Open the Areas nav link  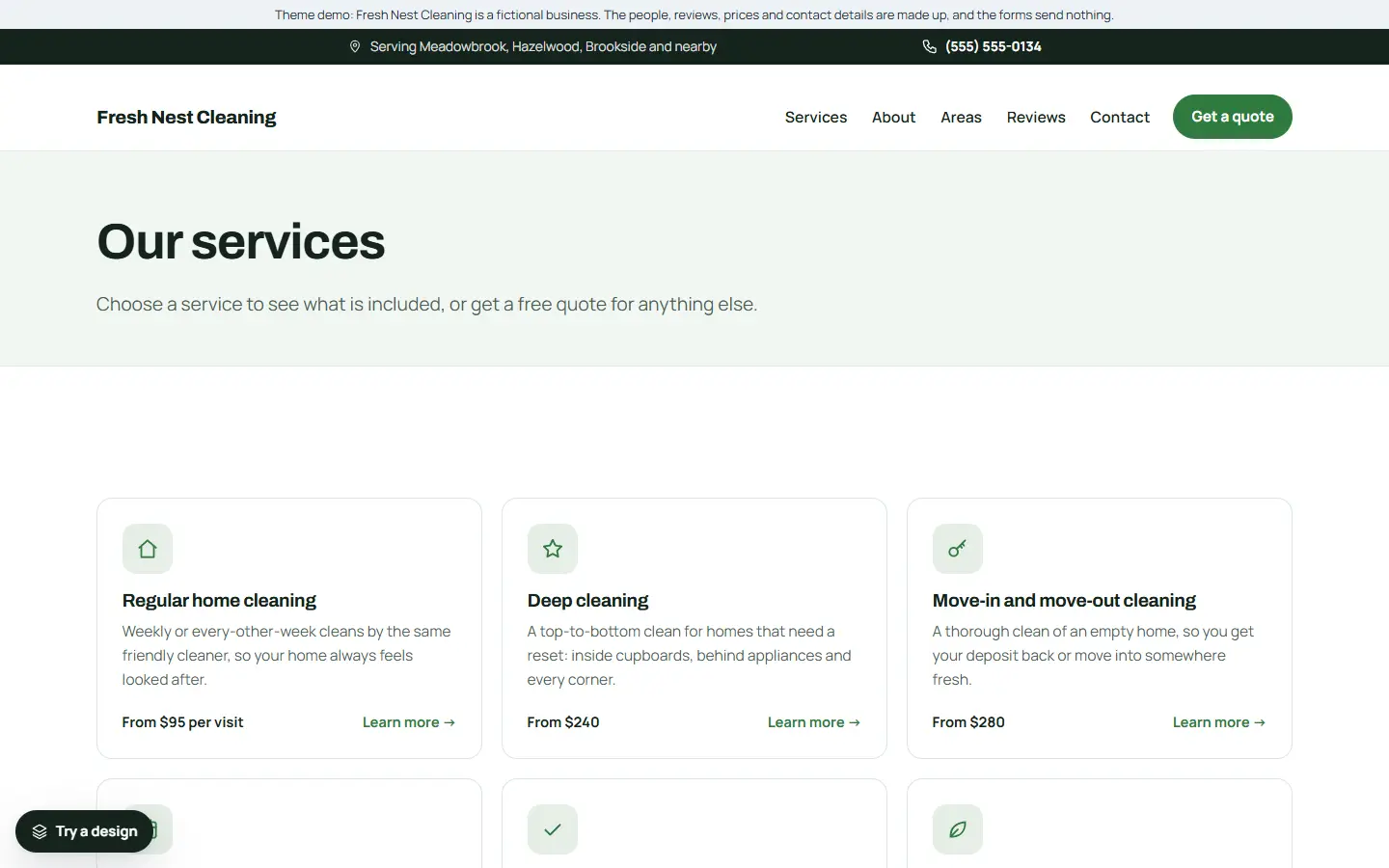click(x=962, y=117)
